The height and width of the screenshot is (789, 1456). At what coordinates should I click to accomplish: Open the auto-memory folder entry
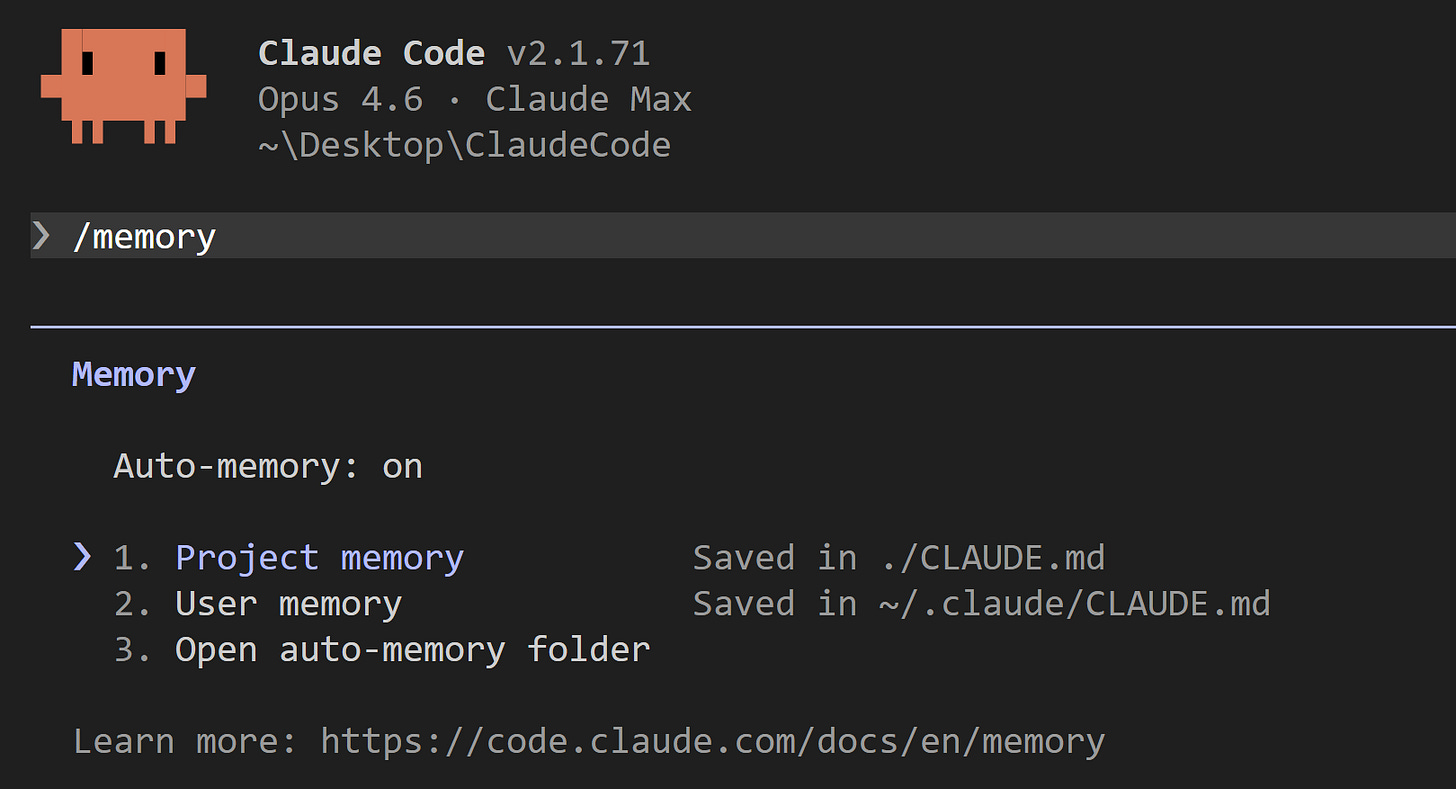point(411,649)
